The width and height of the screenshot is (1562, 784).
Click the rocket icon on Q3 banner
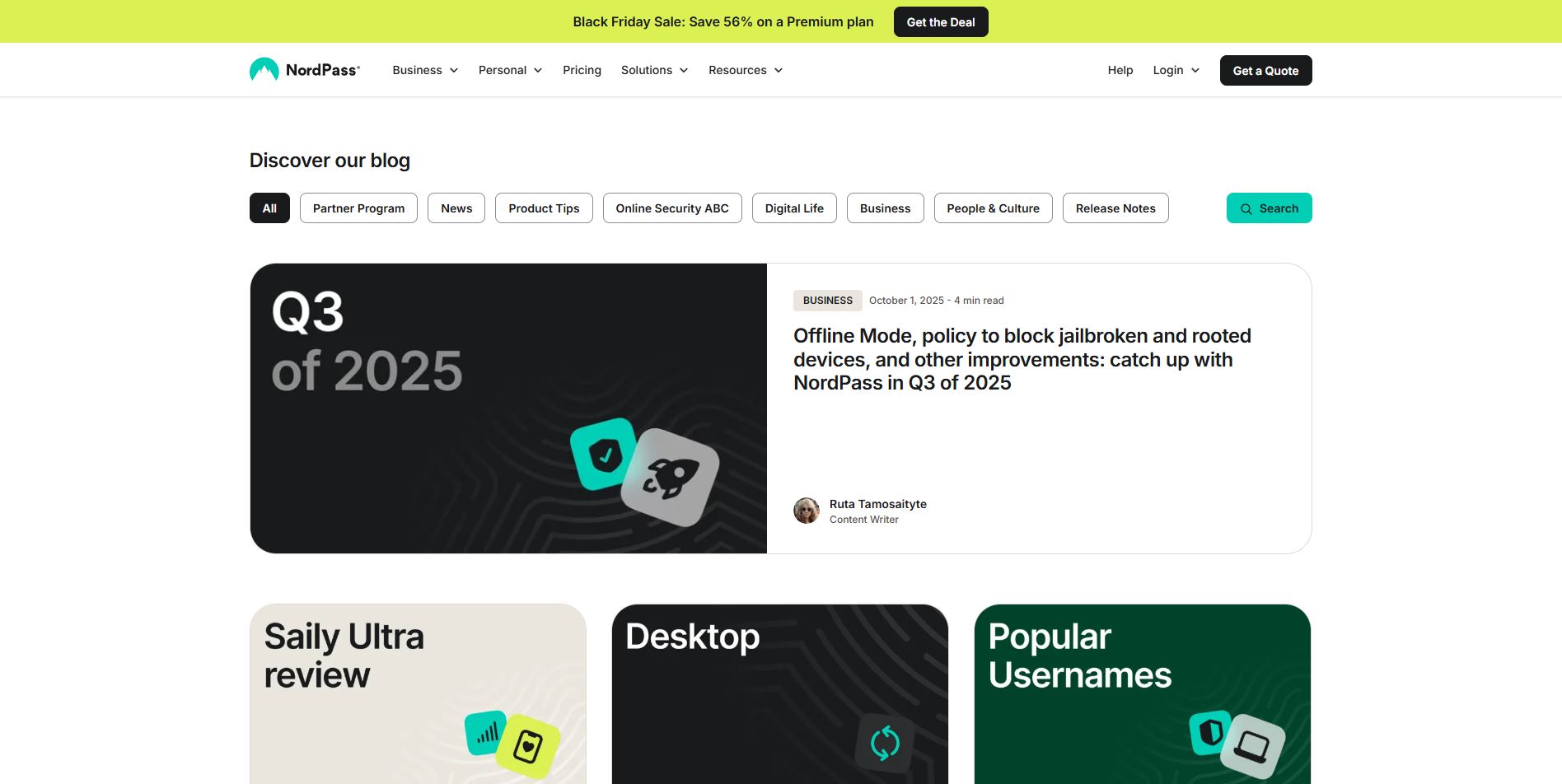670,478
